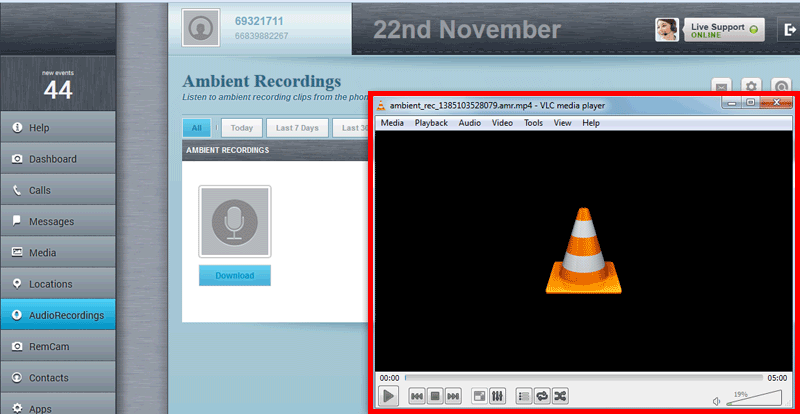This screenshot has height=414, width=800.
Task: Select the All filter tab
Action: pyautogui.click(x=196, y=128)
